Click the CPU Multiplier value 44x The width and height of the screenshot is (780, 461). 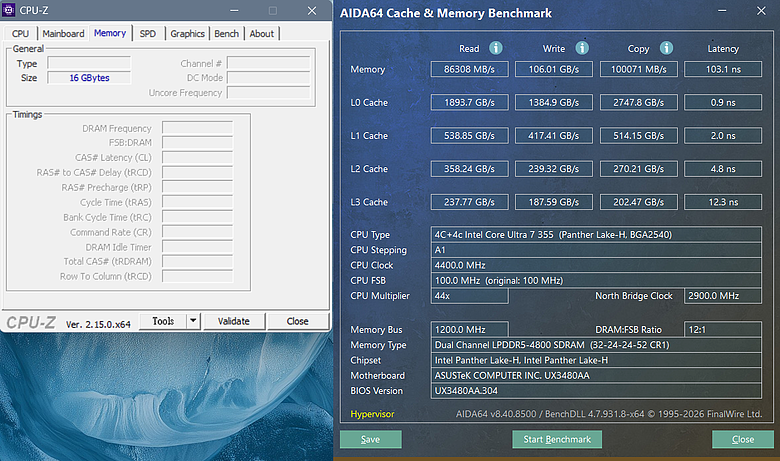(470, 296)
